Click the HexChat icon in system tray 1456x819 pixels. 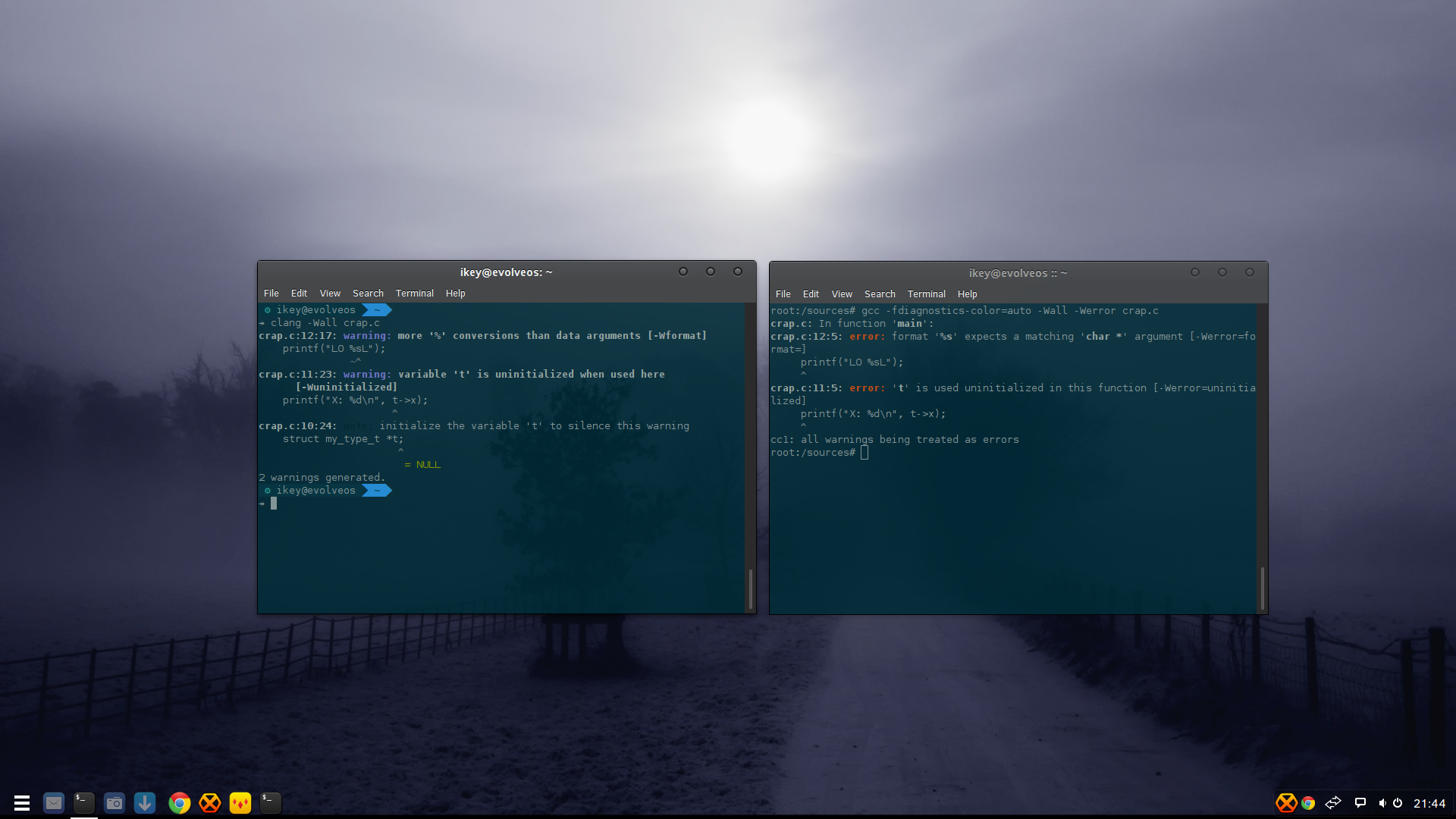[1286, 802]
